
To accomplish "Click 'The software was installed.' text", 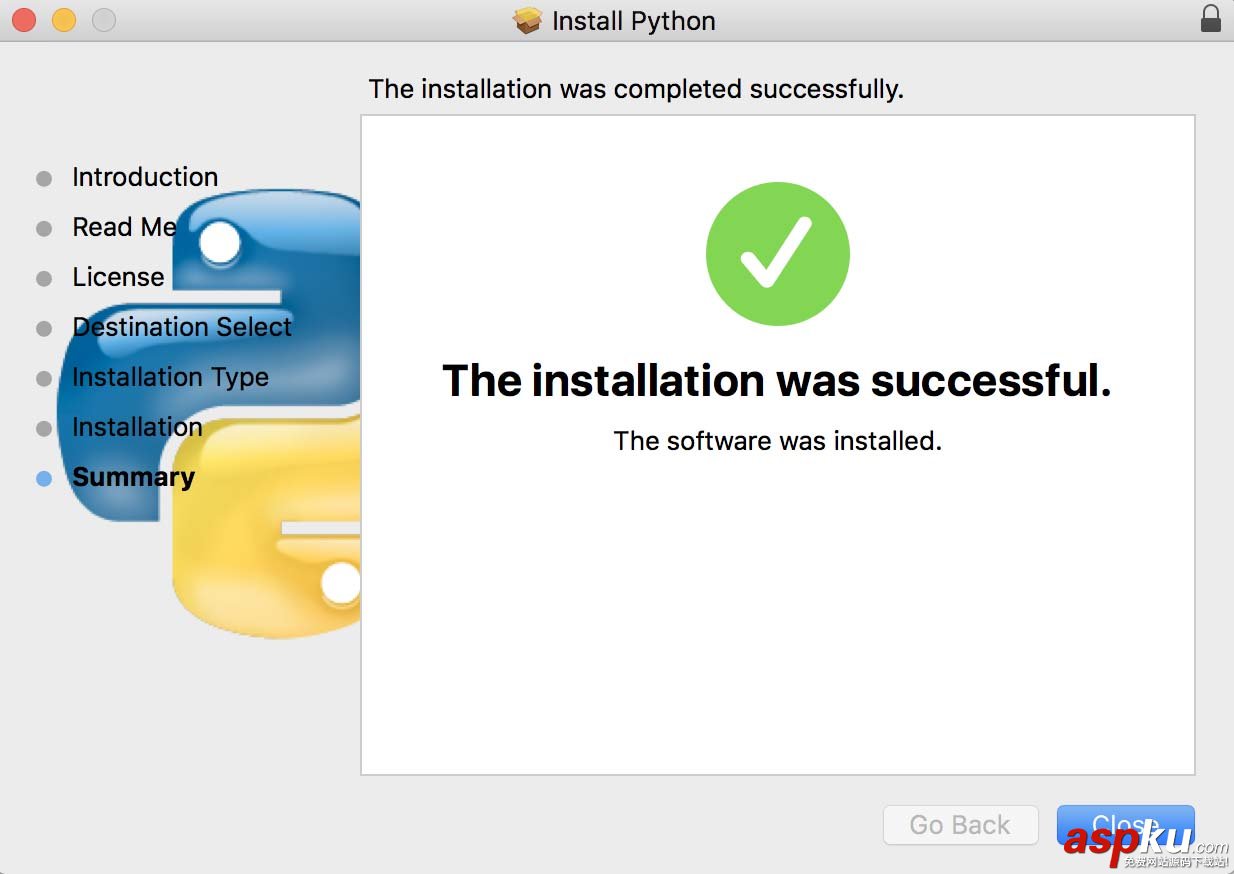I will click(778, 440).
